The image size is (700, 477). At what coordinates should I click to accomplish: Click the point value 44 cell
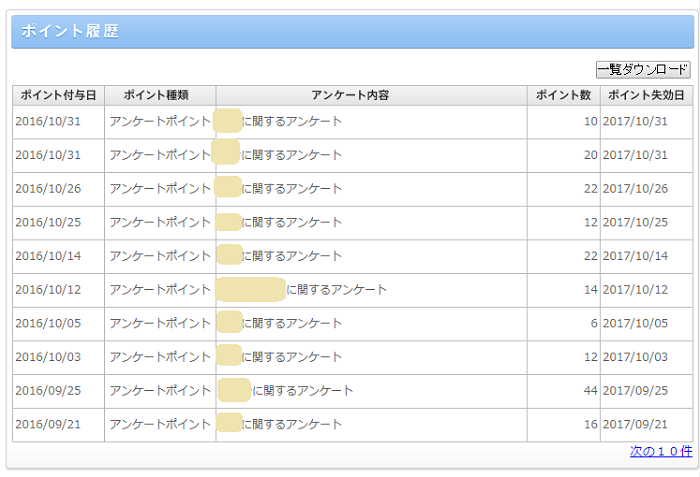[589, 390]
